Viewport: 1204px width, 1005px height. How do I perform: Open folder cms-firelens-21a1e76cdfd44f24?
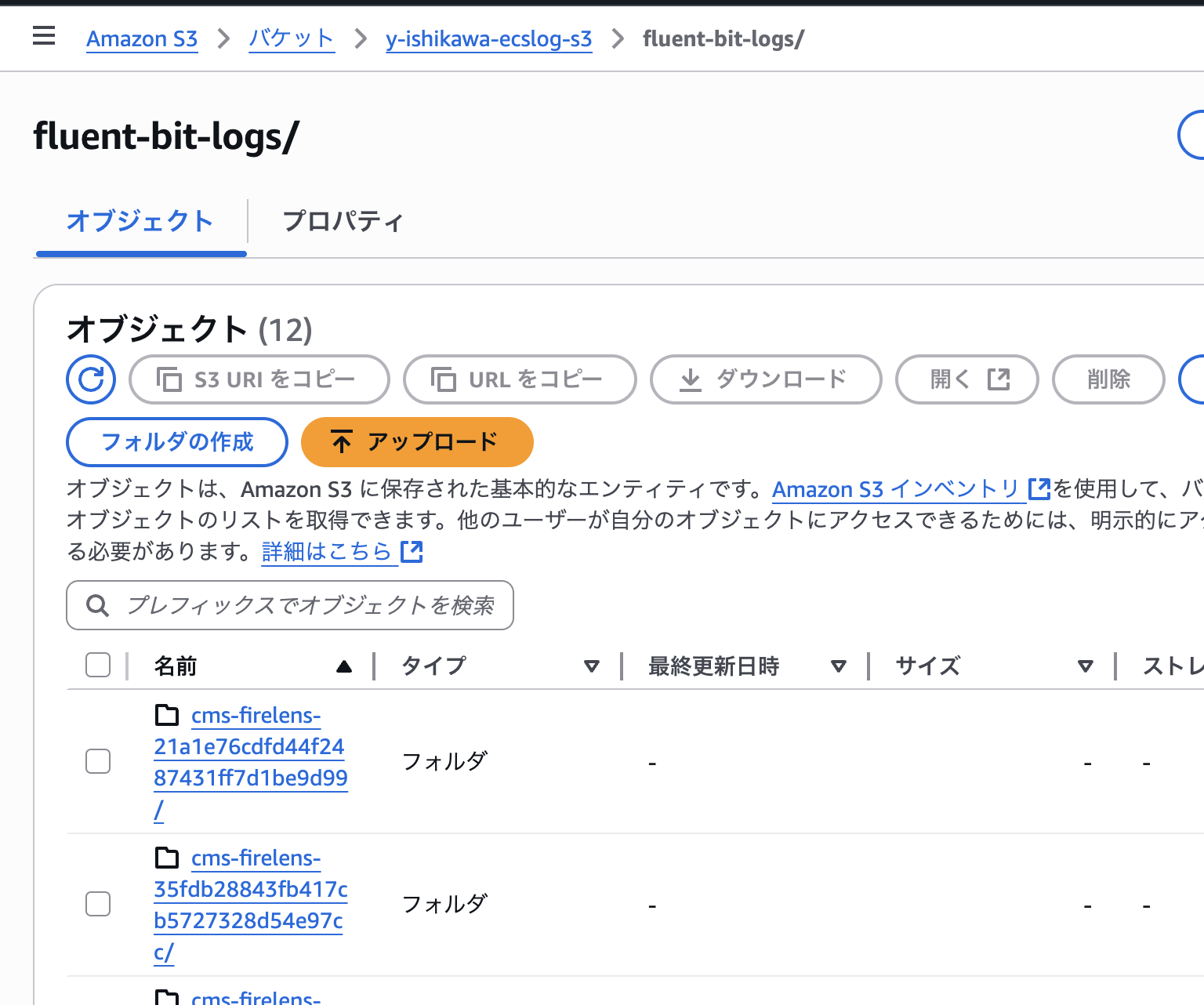251,762
